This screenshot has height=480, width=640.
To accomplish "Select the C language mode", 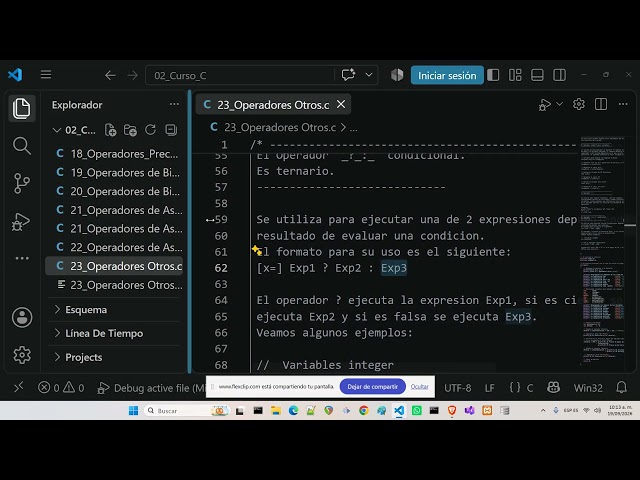I will [530, 388].
